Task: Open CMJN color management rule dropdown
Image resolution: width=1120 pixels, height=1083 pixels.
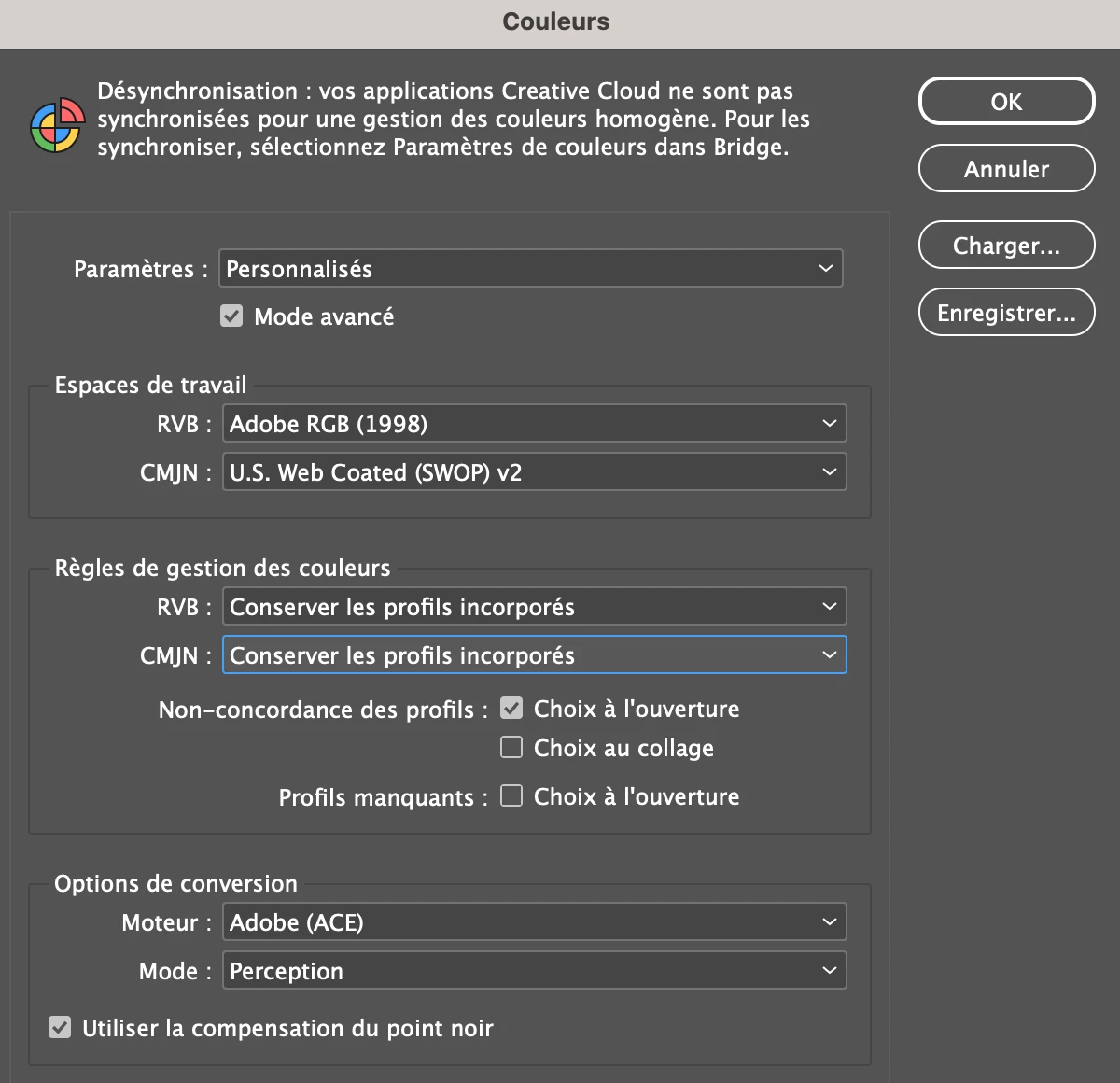Action: 535,654
